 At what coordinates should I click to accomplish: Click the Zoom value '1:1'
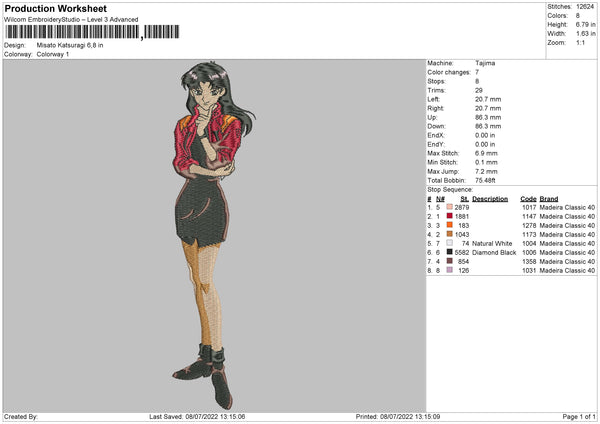[x=580, y=42]
